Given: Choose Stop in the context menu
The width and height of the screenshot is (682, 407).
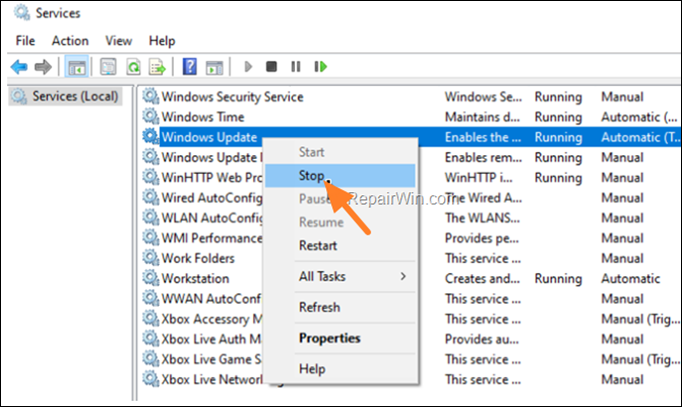Looking at the screenshot, I should [x=340, y=176].
